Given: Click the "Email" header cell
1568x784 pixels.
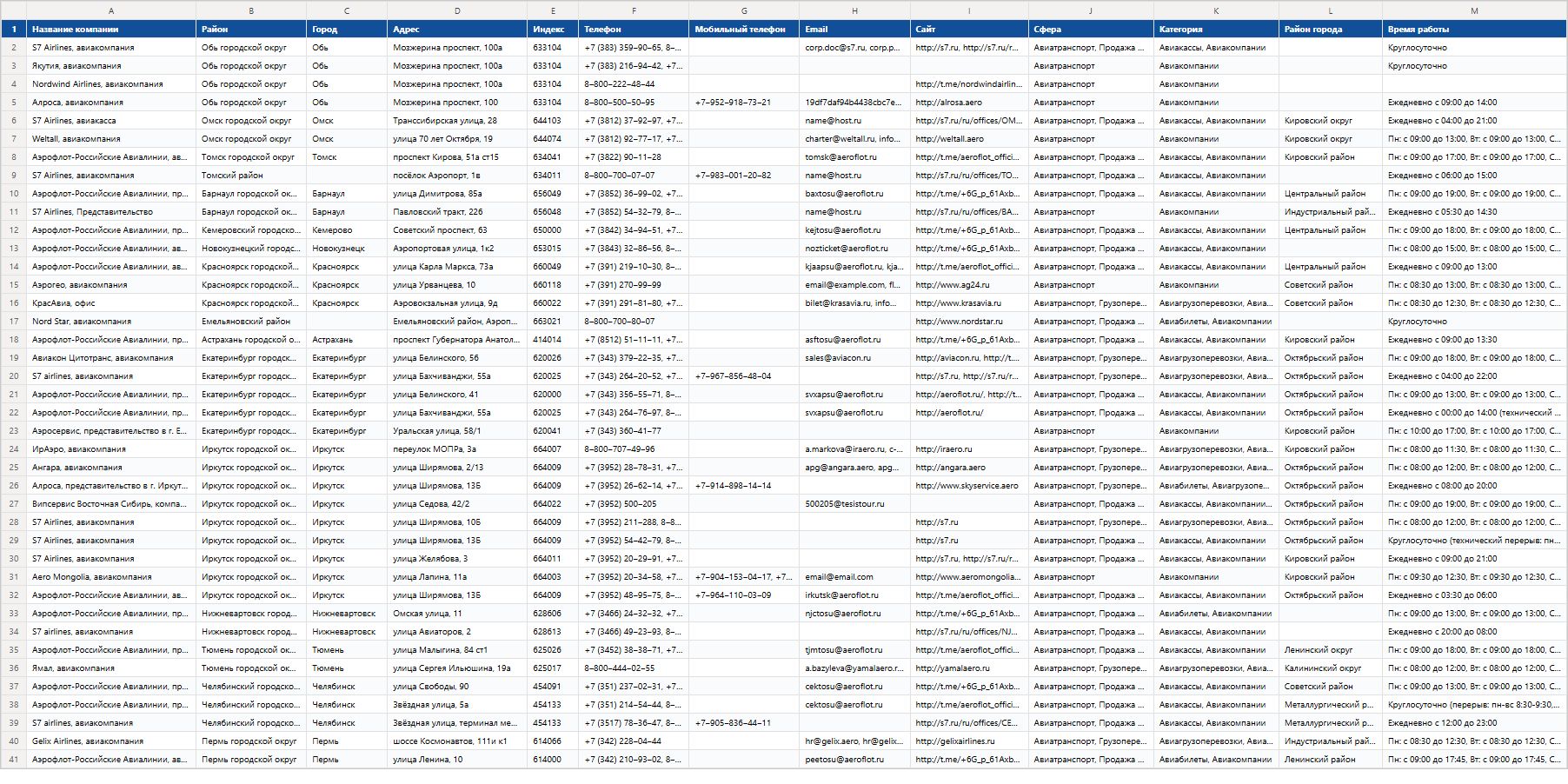Looking at the screenshot, I should [x=854, y=30].
